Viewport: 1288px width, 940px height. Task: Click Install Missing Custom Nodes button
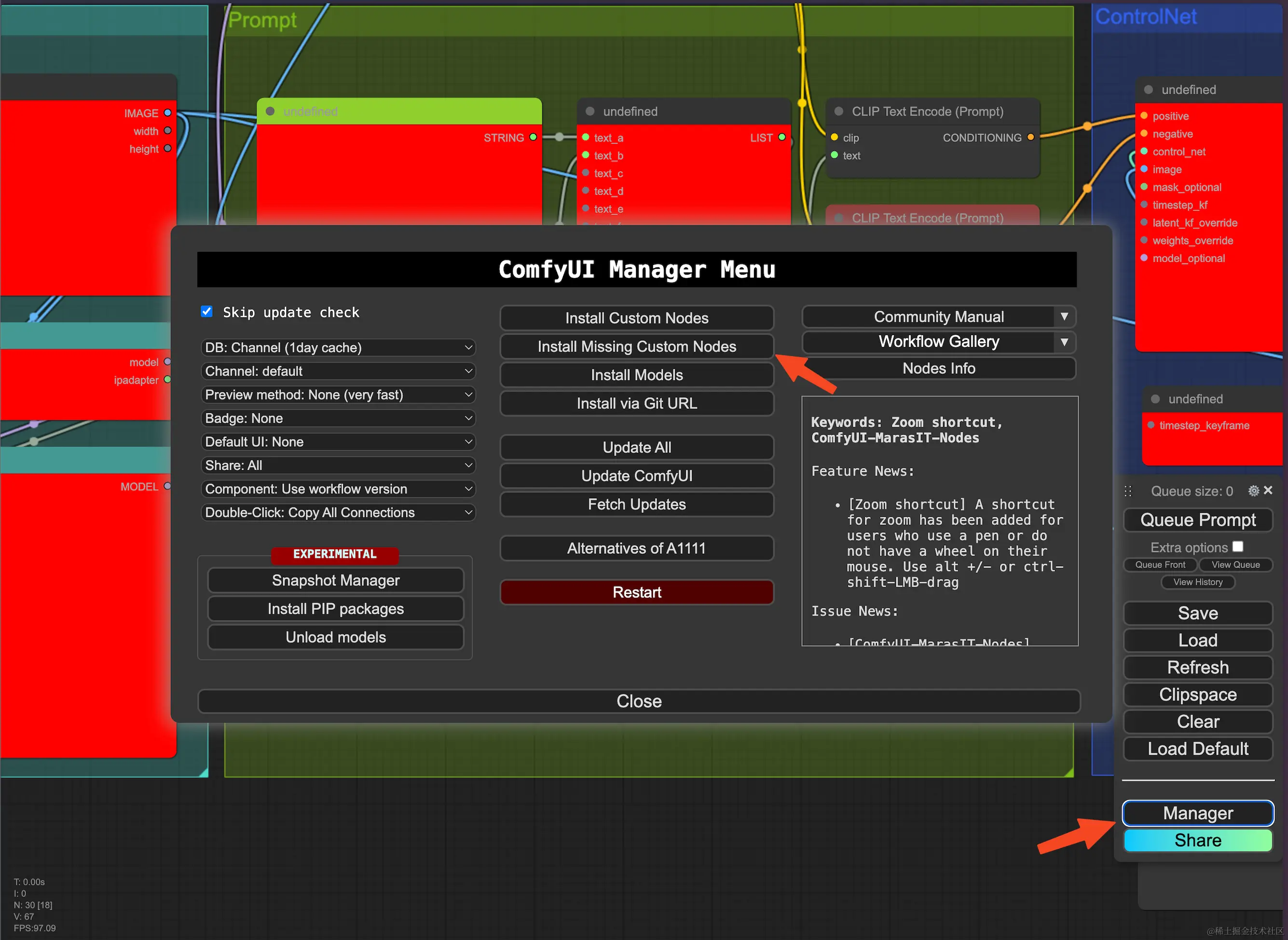tap(637, 346)
